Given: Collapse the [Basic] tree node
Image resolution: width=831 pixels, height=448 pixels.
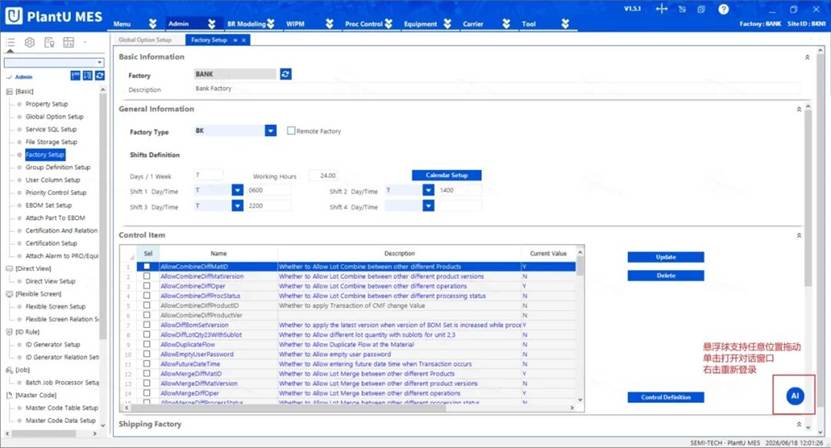Looking at the screenshot, I should pos(9,92).
